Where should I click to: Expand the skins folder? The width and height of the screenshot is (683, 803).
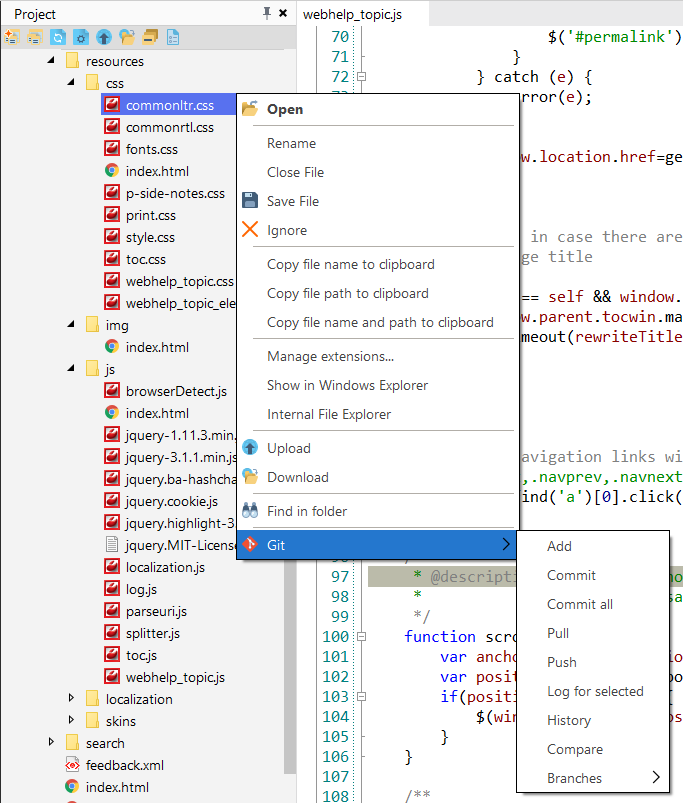tap(71, 720)
